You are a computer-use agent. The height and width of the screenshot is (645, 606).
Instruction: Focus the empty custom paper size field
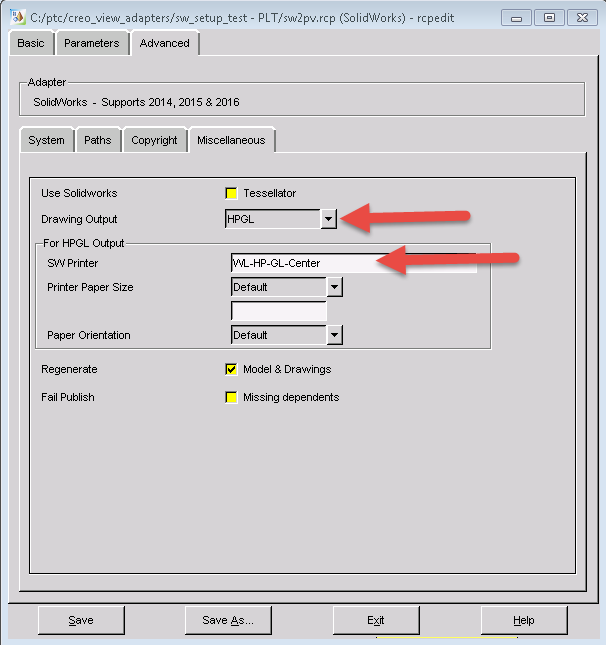279,311
